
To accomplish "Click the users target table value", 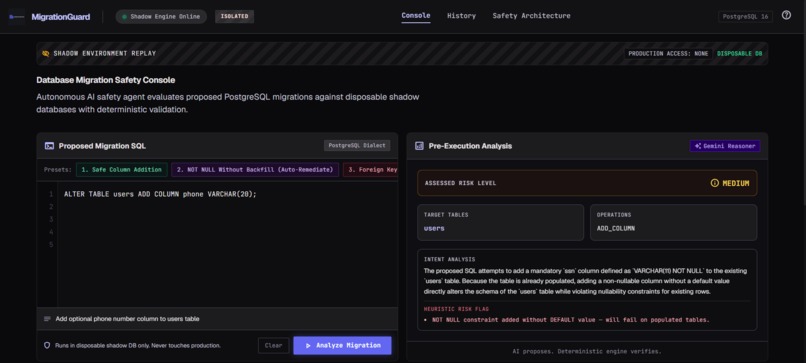I will click(434, 228).
